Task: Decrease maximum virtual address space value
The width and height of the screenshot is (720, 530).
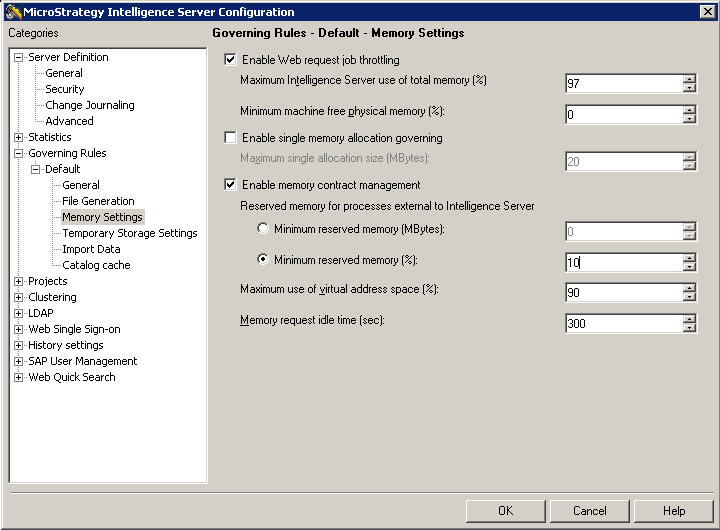Action: [x=689, y=297]
